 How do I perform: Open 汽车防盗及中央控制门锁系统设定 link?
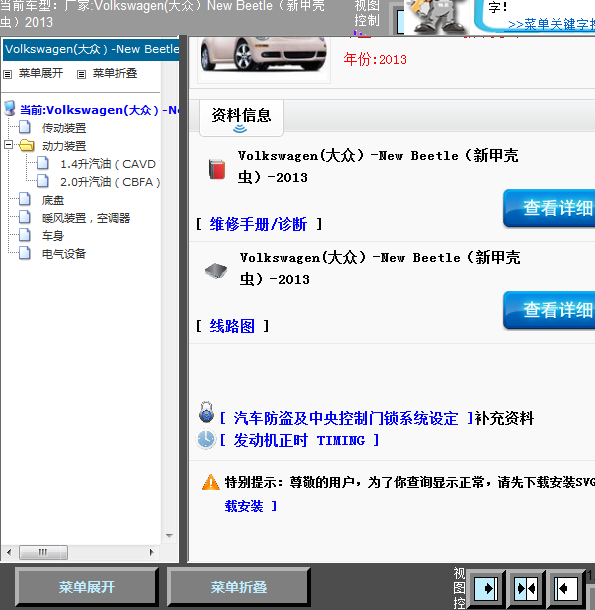click(346, 419)
